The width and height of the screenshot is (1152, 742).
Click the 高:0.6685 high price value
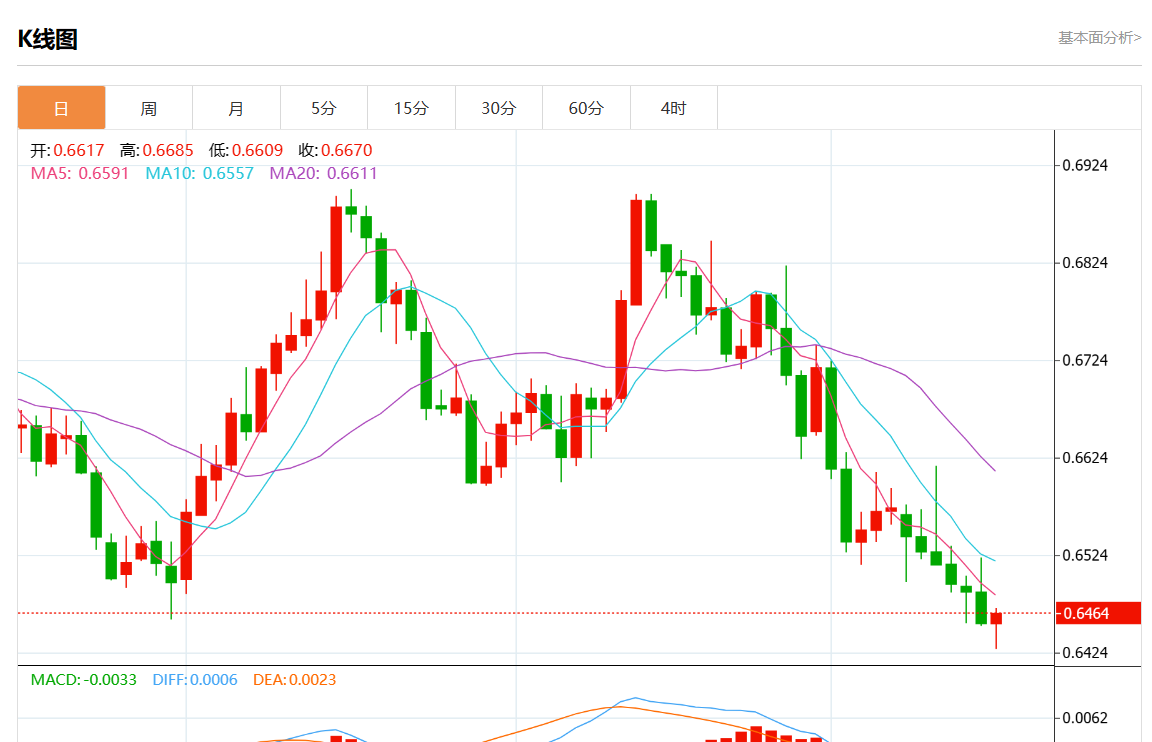pyautogui.click(x=156, y=151)
